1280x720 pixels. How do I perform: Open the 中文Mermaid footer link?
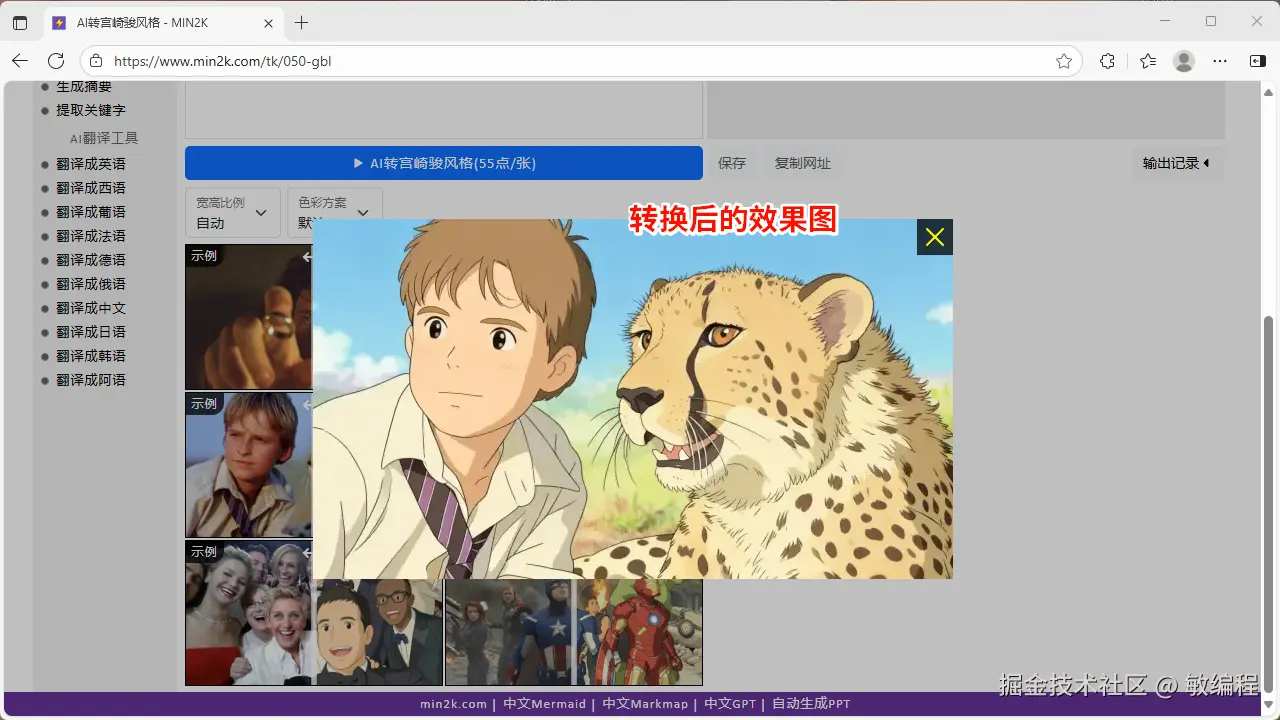(x=544, y=704)
